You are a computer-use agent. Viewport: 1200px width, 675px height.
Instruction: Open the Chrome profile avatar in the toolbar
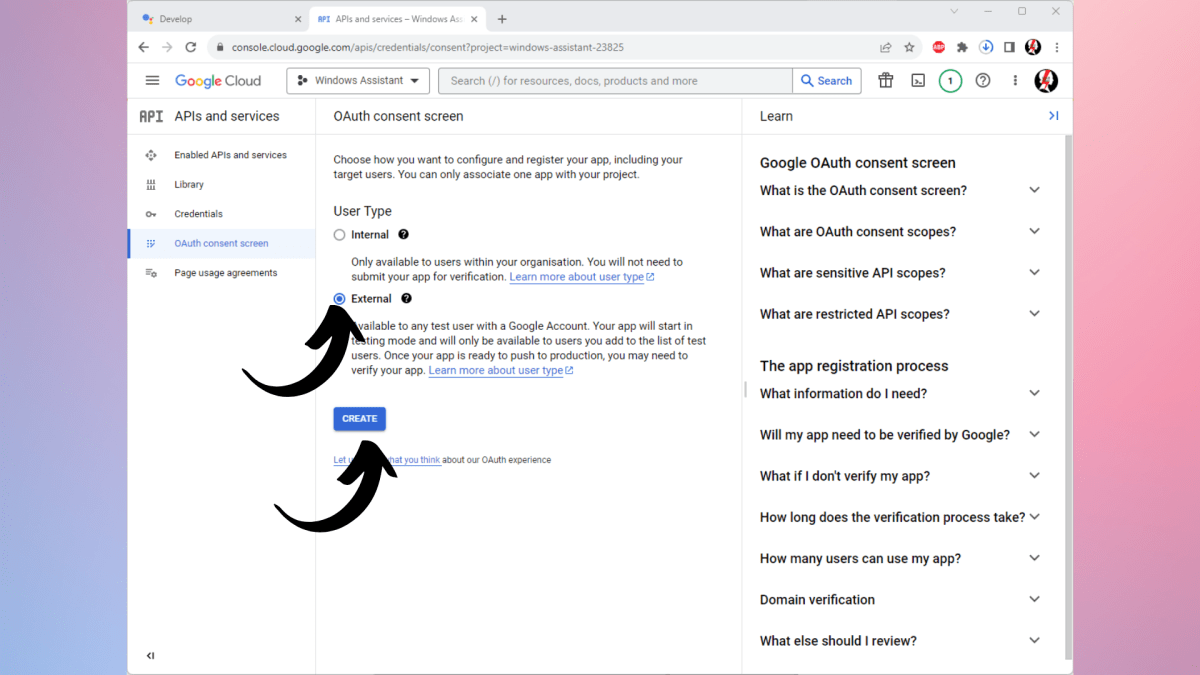click(1033, 47)
